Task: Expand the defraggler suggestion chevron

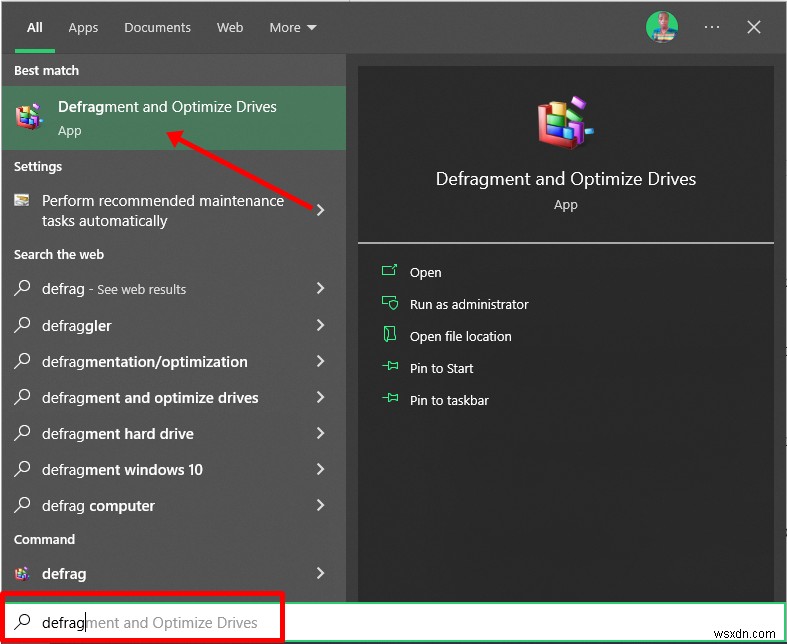Action: coord(320,325)
